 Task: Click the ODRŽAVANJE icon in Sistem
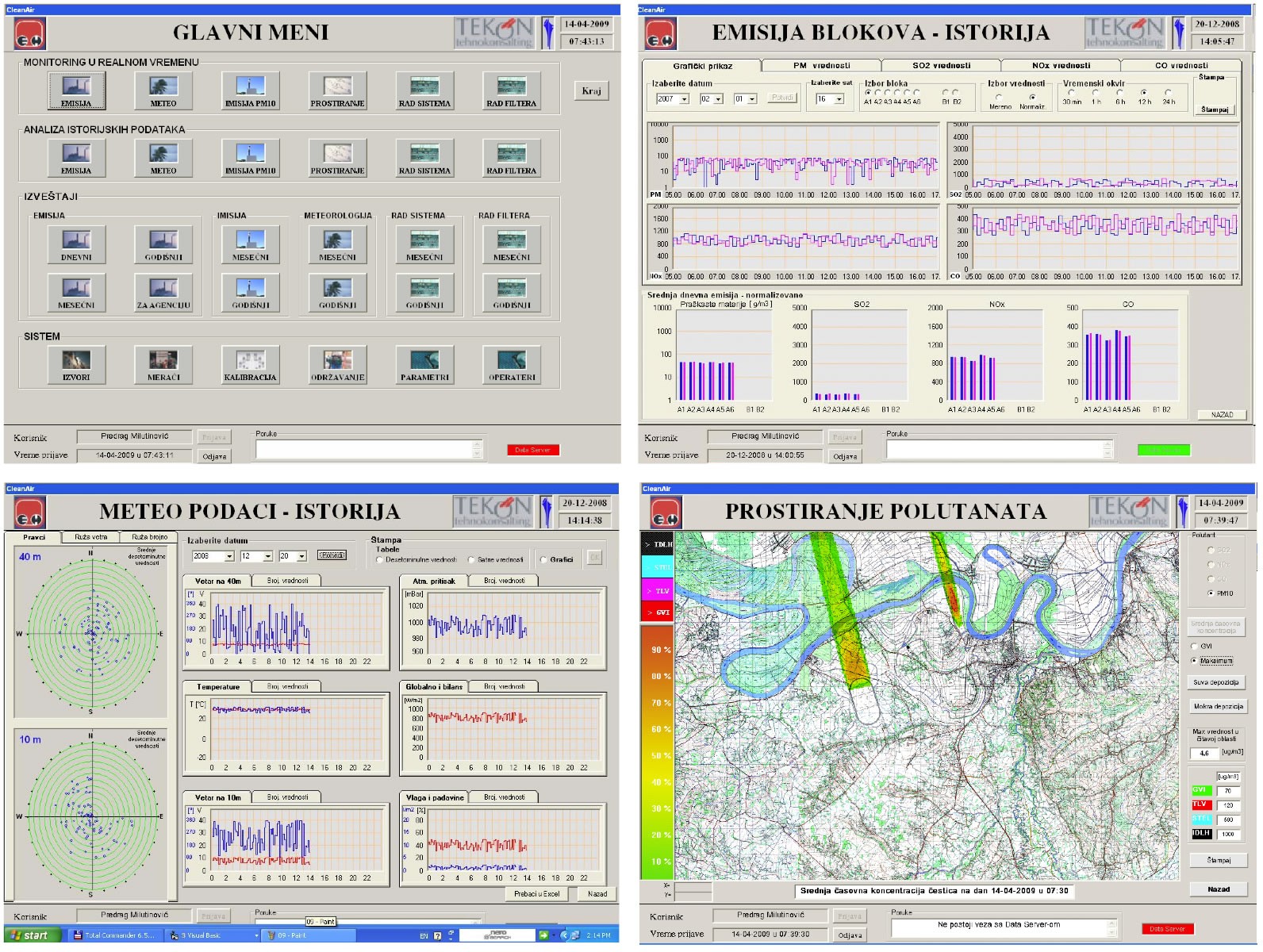(337, 364)
